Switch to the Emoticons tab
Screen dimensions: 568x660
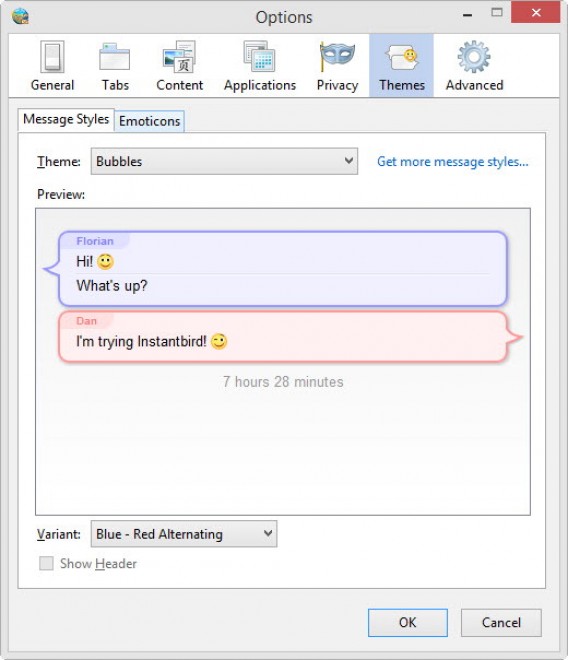[x=149, y=121]
